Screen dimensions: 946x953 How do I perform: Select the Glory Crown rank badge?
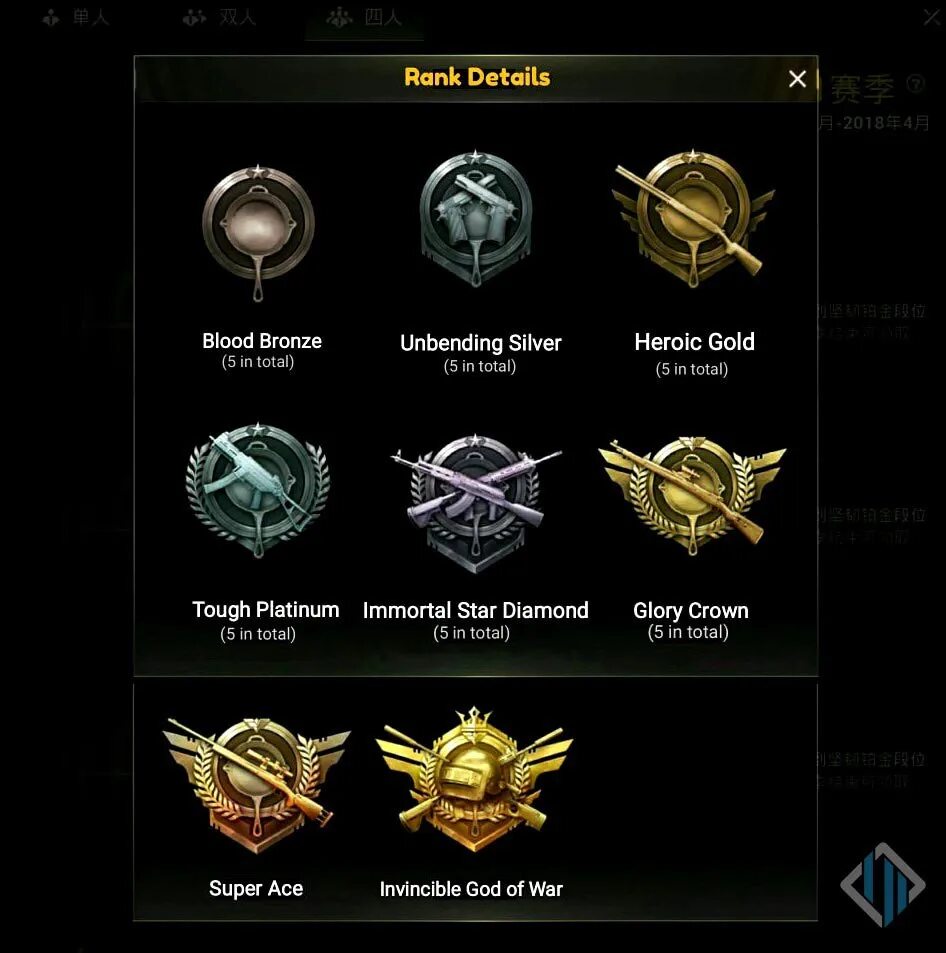point(692,496)
